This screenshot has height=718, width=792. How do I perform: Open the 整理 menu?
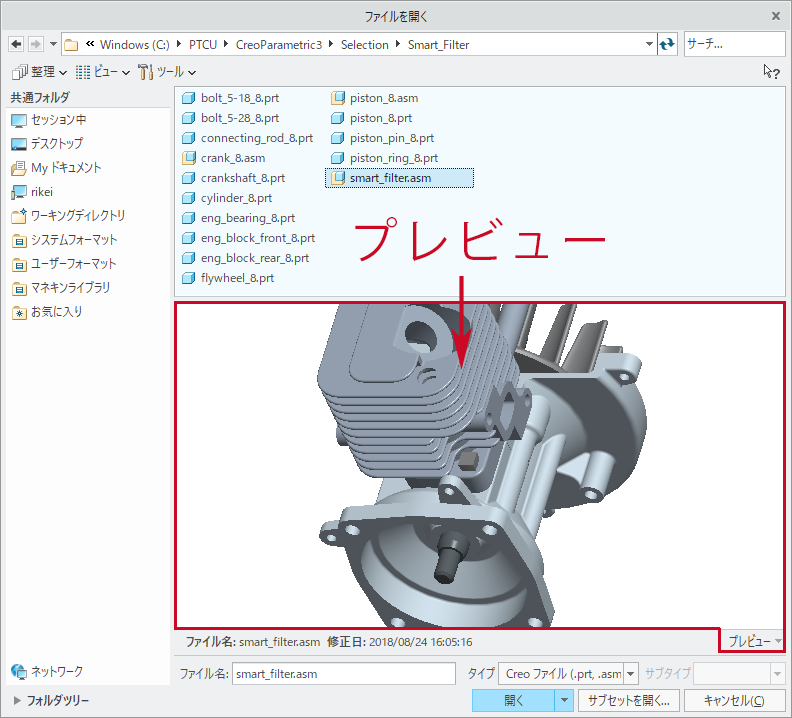tap(40, 72)
